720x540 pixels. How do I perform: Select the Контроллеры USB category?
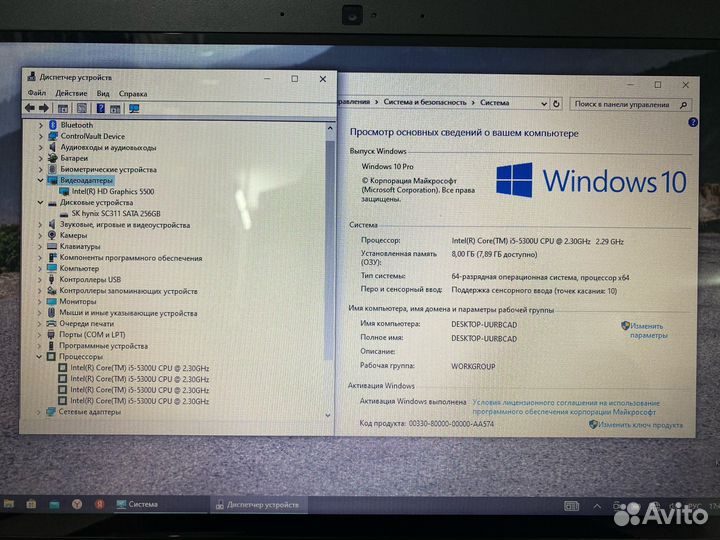pos(90,279)
